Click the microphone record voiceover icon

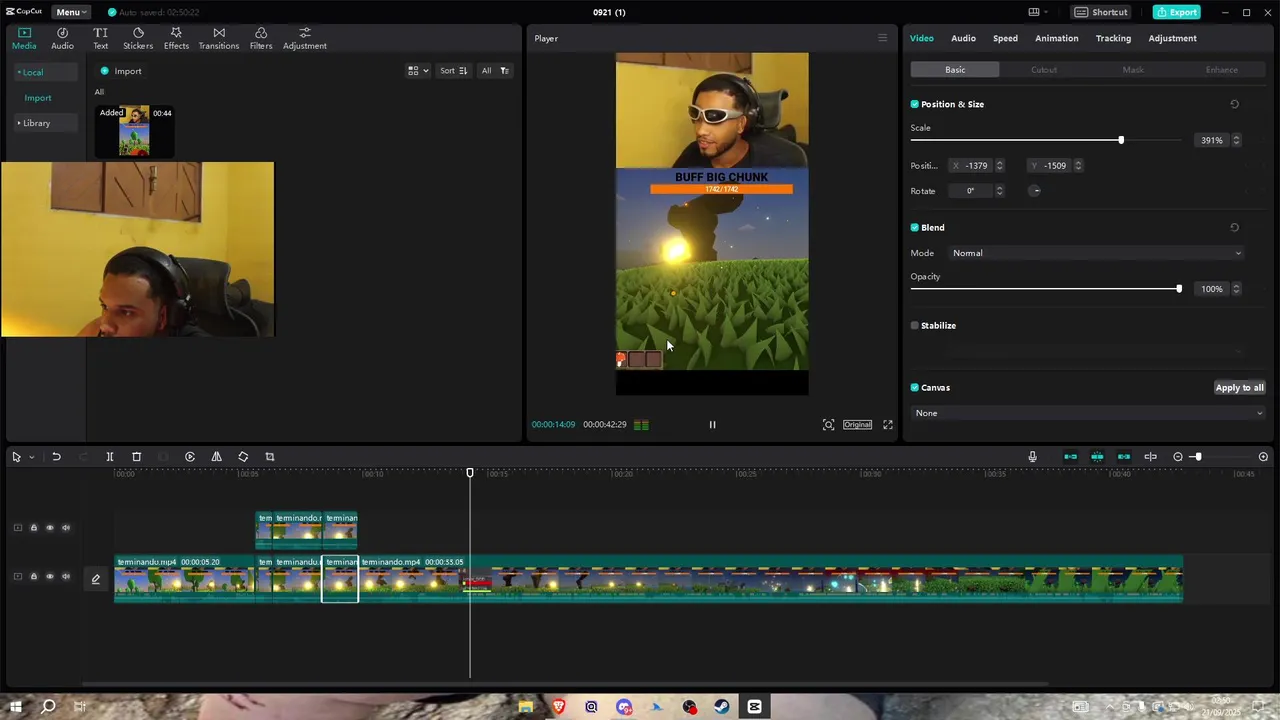tap(1033, 457)
